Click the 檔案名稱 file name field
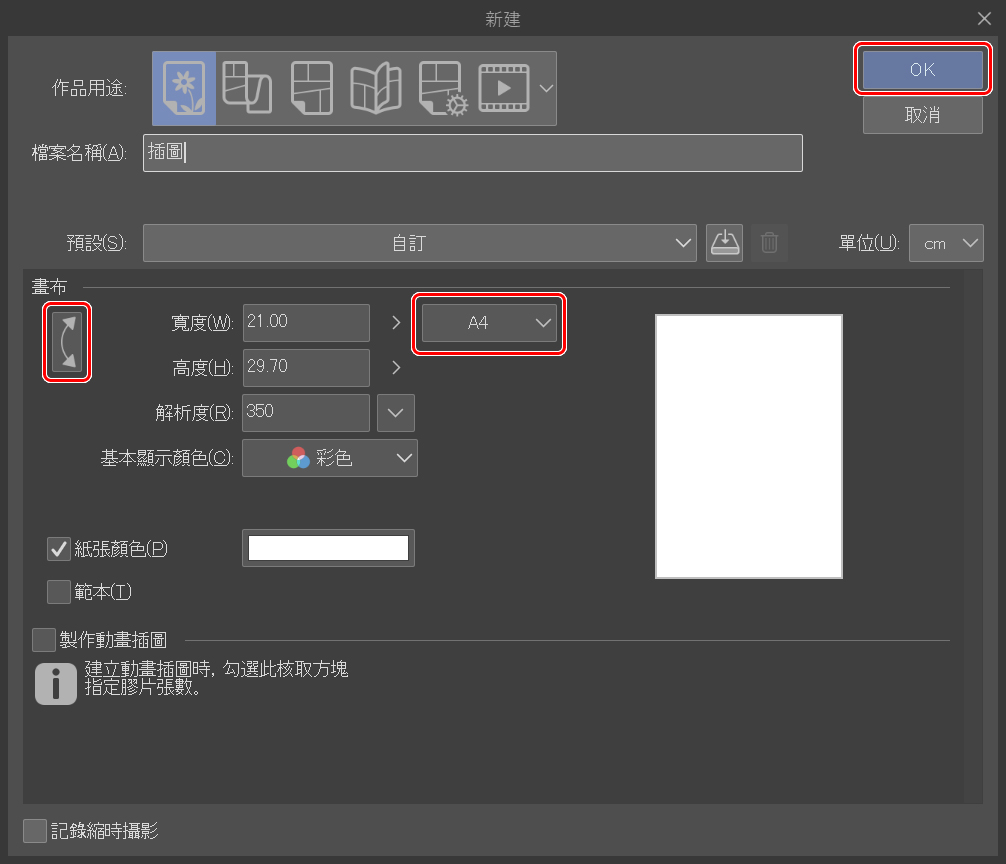The image size is (1006, 864). coord(472,153)
